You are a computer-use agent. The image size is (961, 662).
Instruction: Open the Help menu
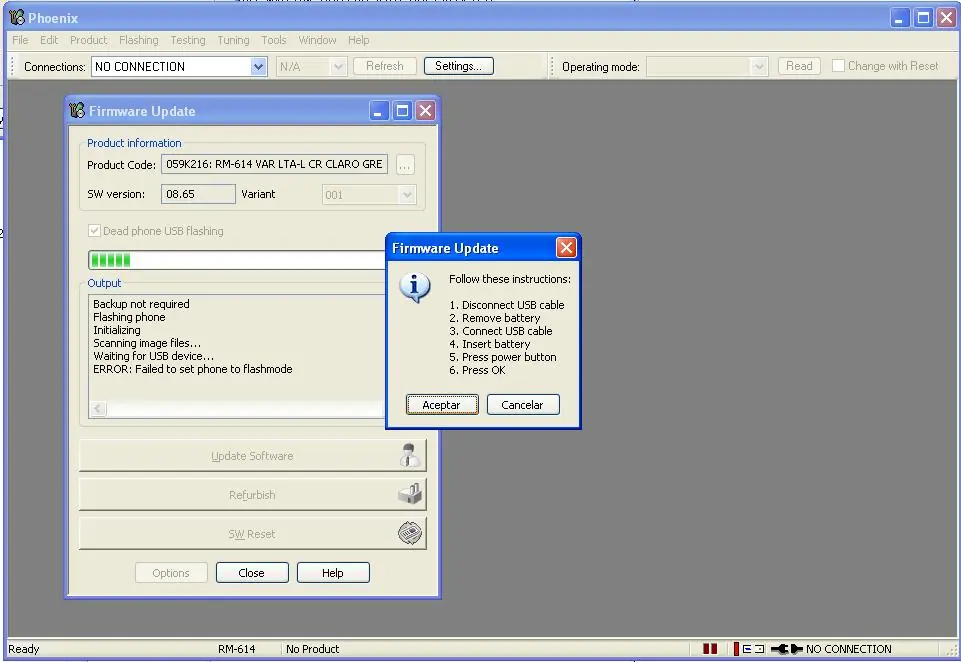(x=359, y=40)
